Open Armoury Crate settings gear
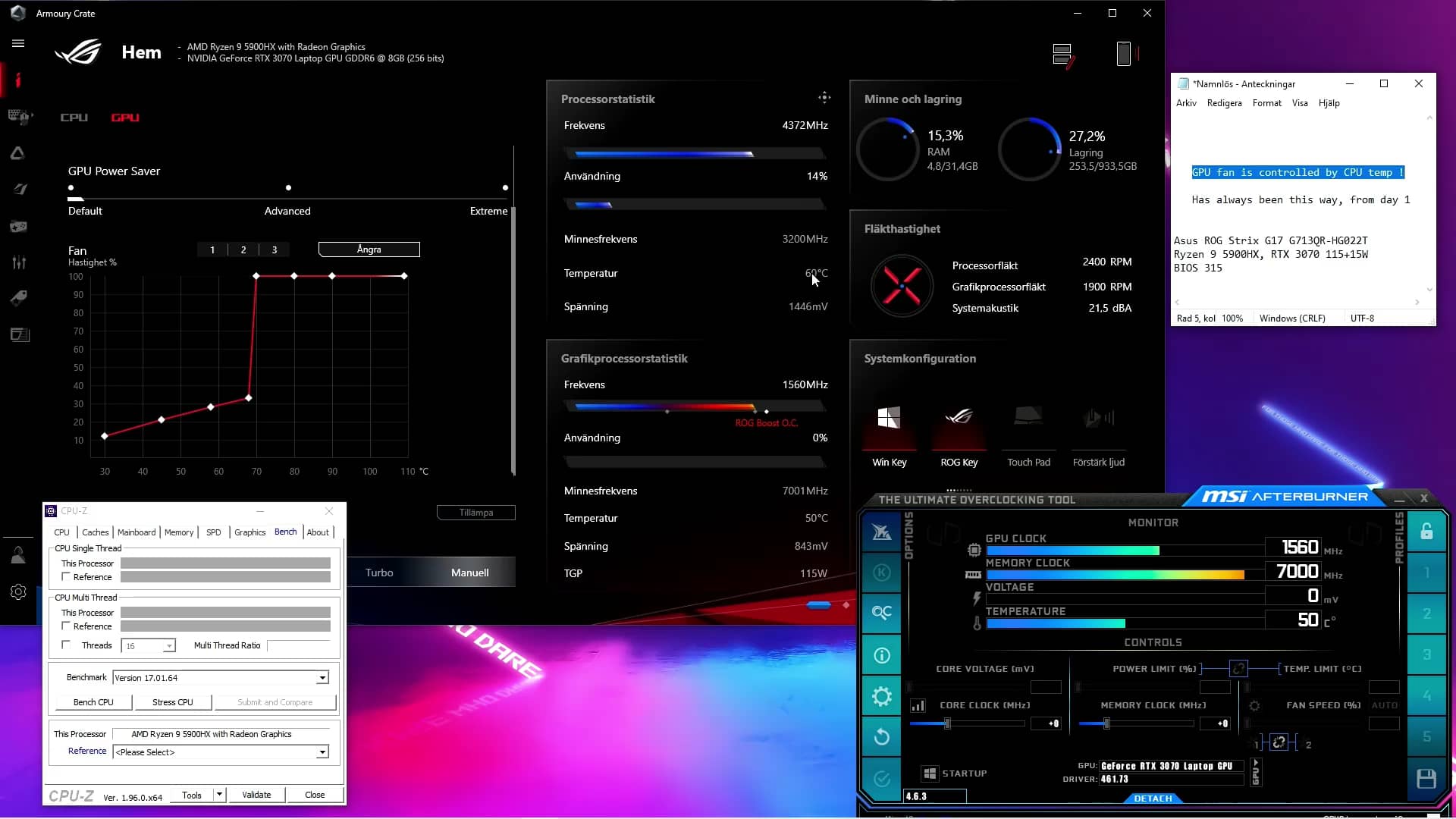This screenshot has height=819, width=1456. pyautogui.click(x=19, y=592)
